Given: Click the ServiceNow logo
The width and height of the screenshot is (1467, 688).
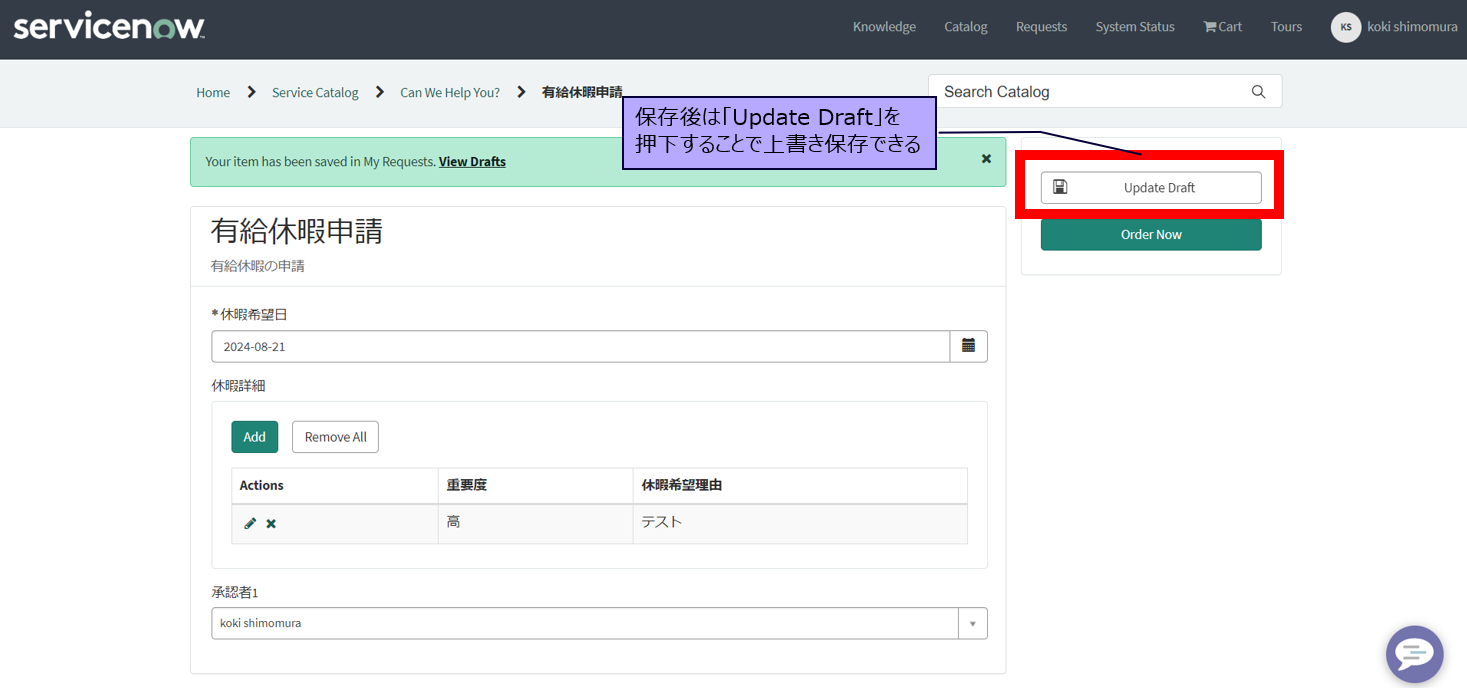Looking at the screenshot, I should point(109,27).
